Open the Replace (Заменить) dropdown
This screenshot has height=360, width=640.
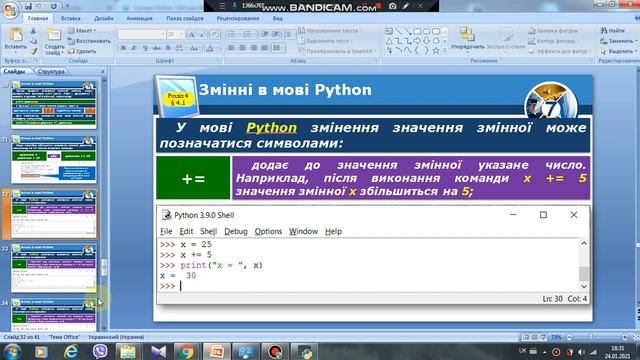pos(619,41)
